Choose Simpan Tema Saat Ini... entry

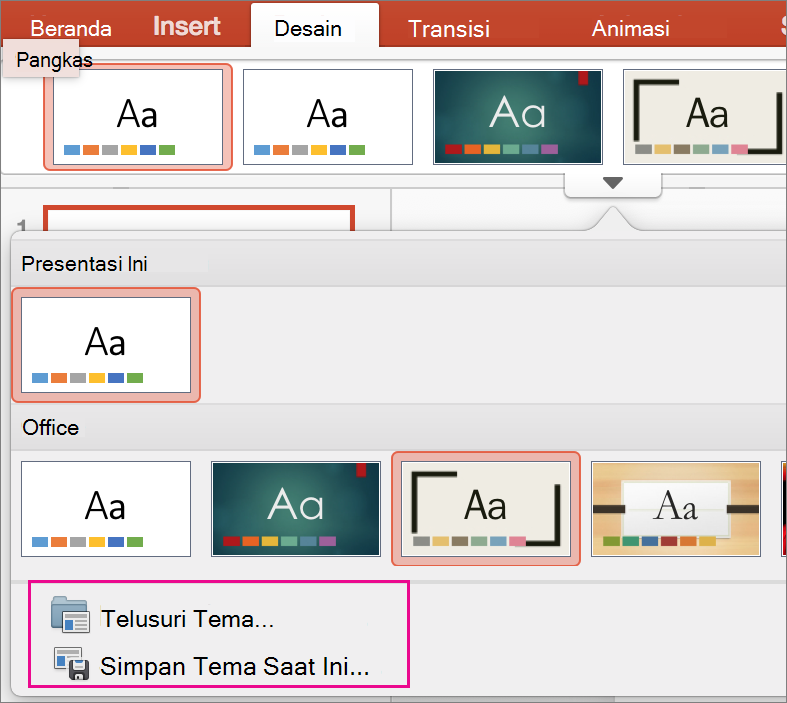(x=234, y=666)
